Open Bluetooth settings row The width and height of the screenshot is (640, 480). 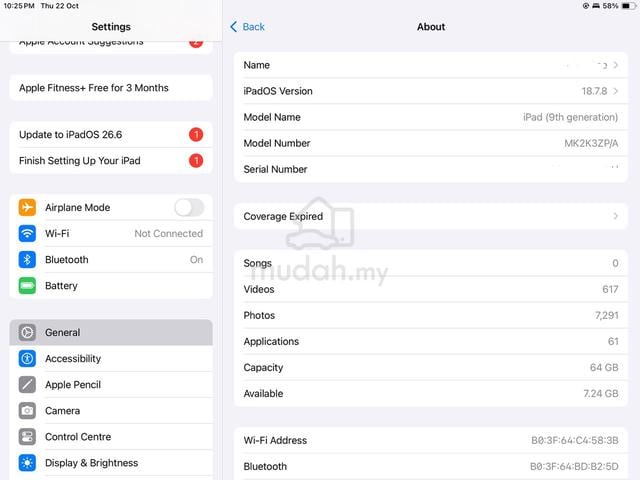pos(111,260)
